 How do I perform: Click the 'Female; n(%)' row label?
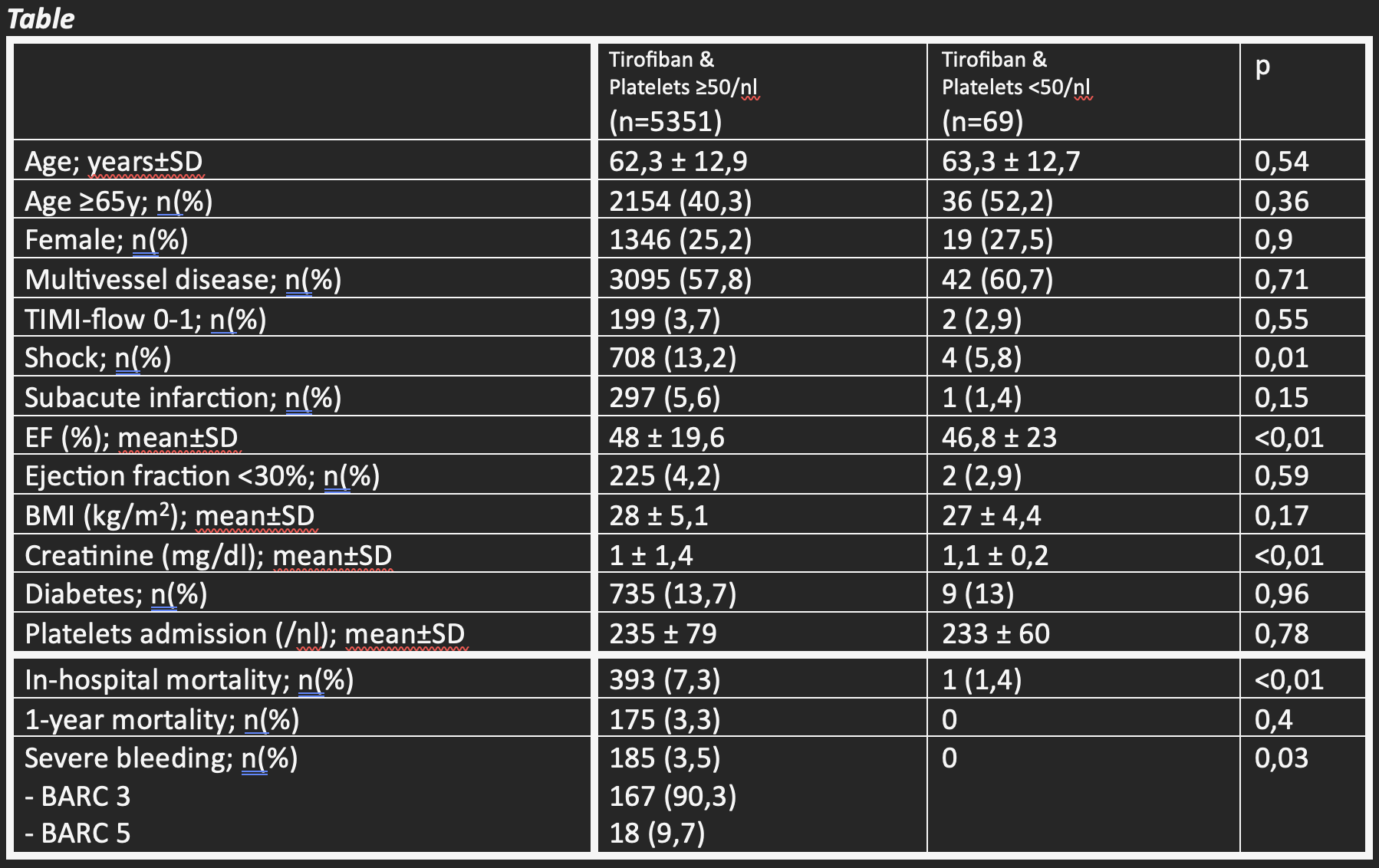[x=107, y=240]
